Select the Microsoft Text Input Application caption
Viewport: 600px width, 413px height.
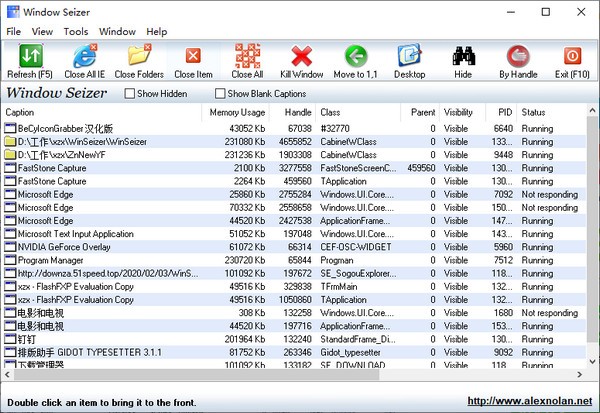click(75, 234)
